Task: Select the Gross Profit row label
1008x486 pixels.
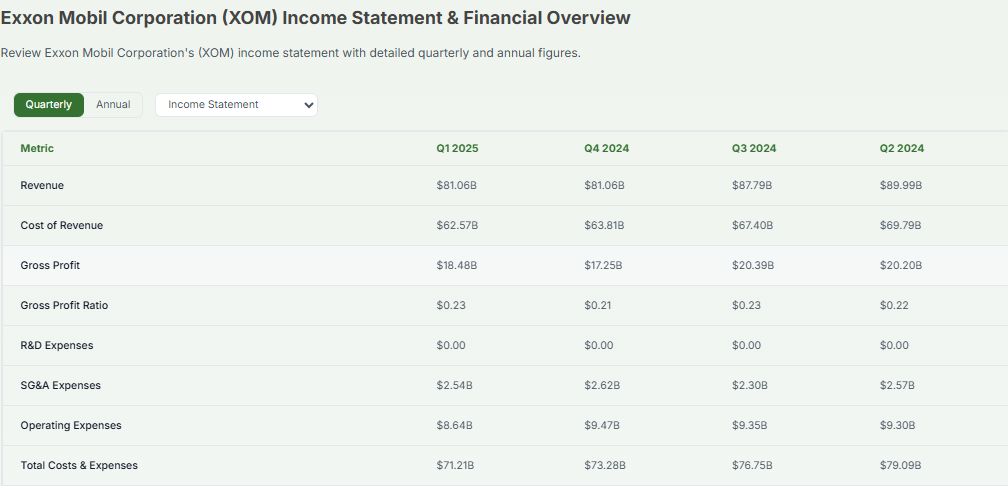Action: 50,265
